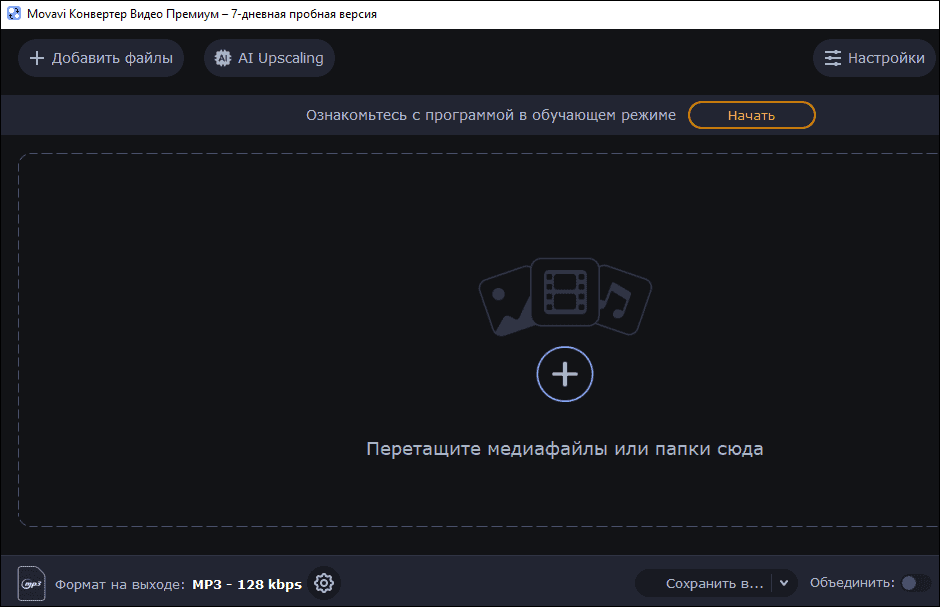Open output format settings via gear icon
Image resolution: width=940 pixels, height=607 pixels.
324,583
